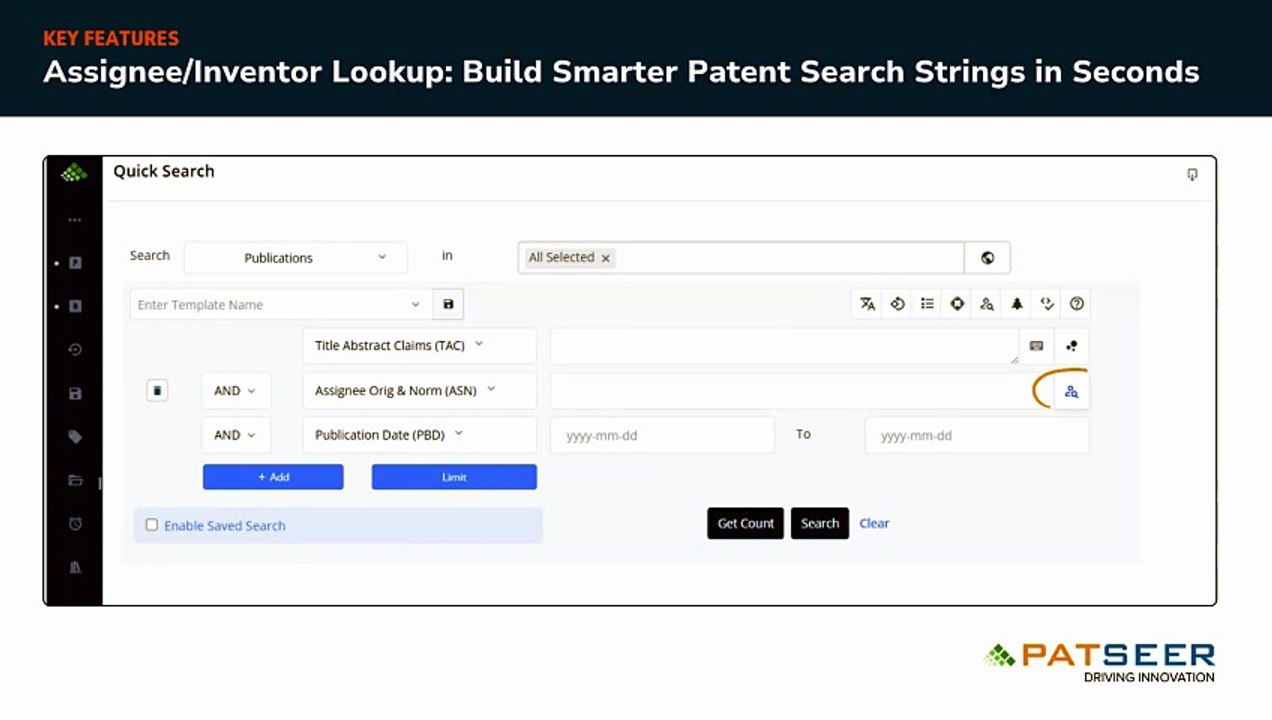The image size is (1272, 720).
Task: Open help with the question mark icon
Action: (1077, 304)
